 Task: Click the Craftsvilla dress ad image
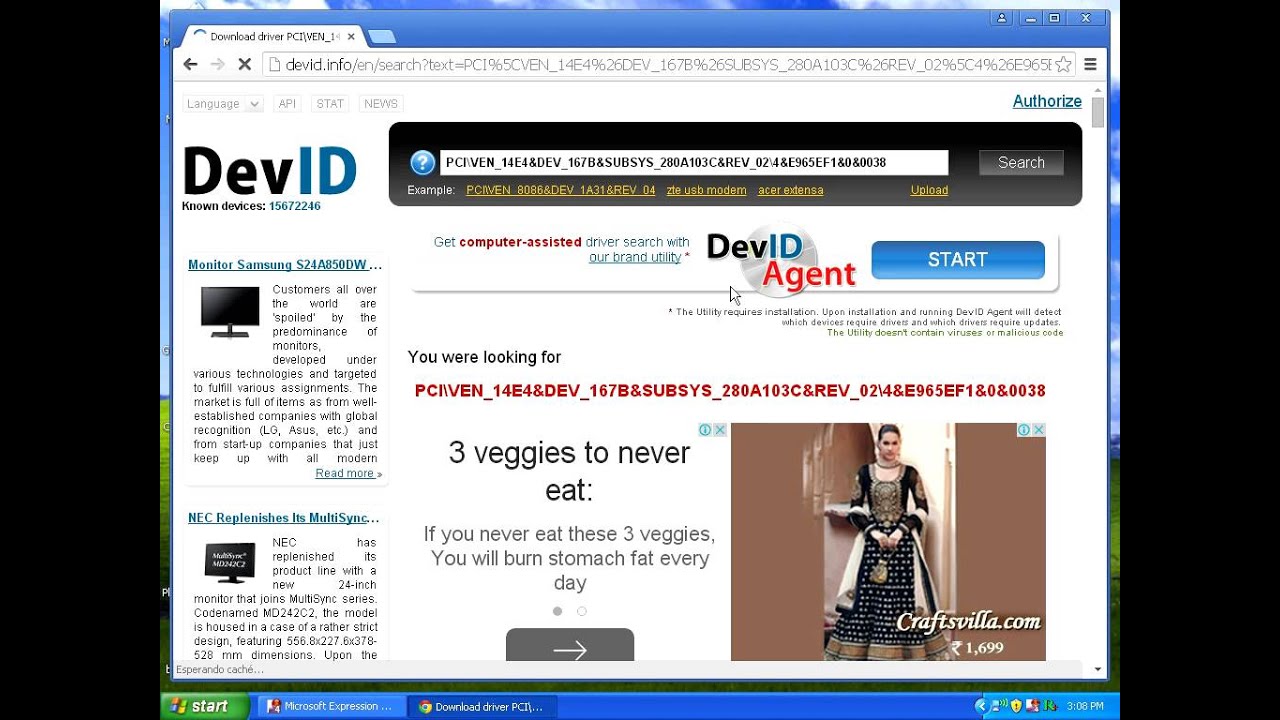tap(888, 542)
